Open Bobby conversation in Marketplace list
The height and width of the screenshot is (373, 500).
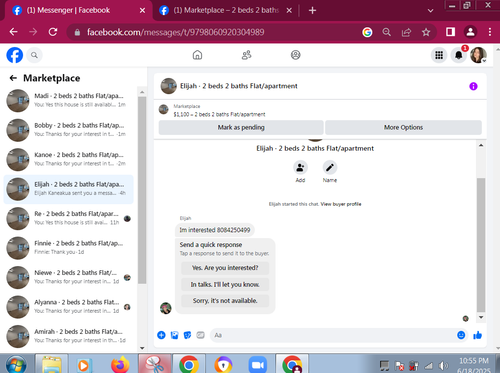[x=69, y=130]
